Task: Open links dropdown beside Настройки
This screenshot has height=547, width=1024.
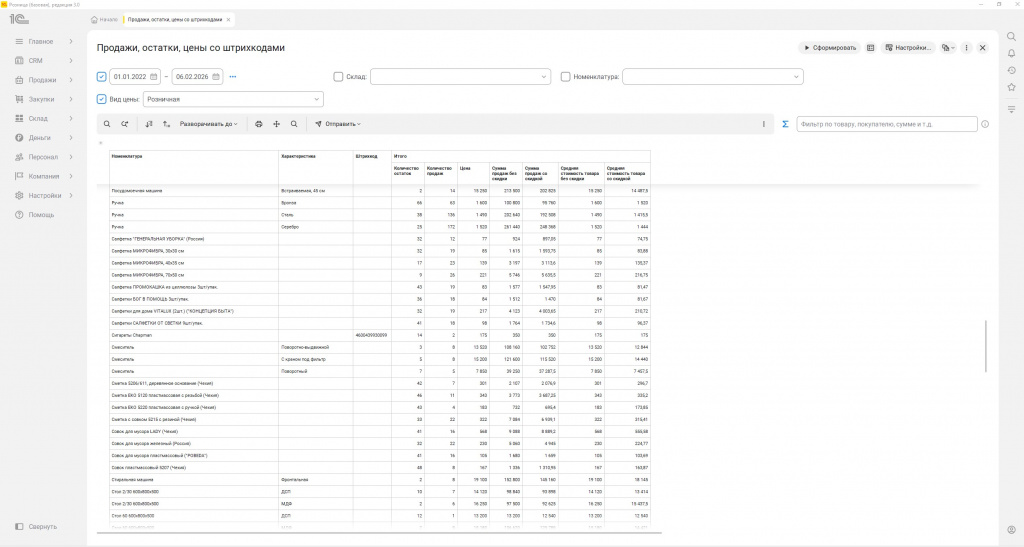Action: [948, 48]
